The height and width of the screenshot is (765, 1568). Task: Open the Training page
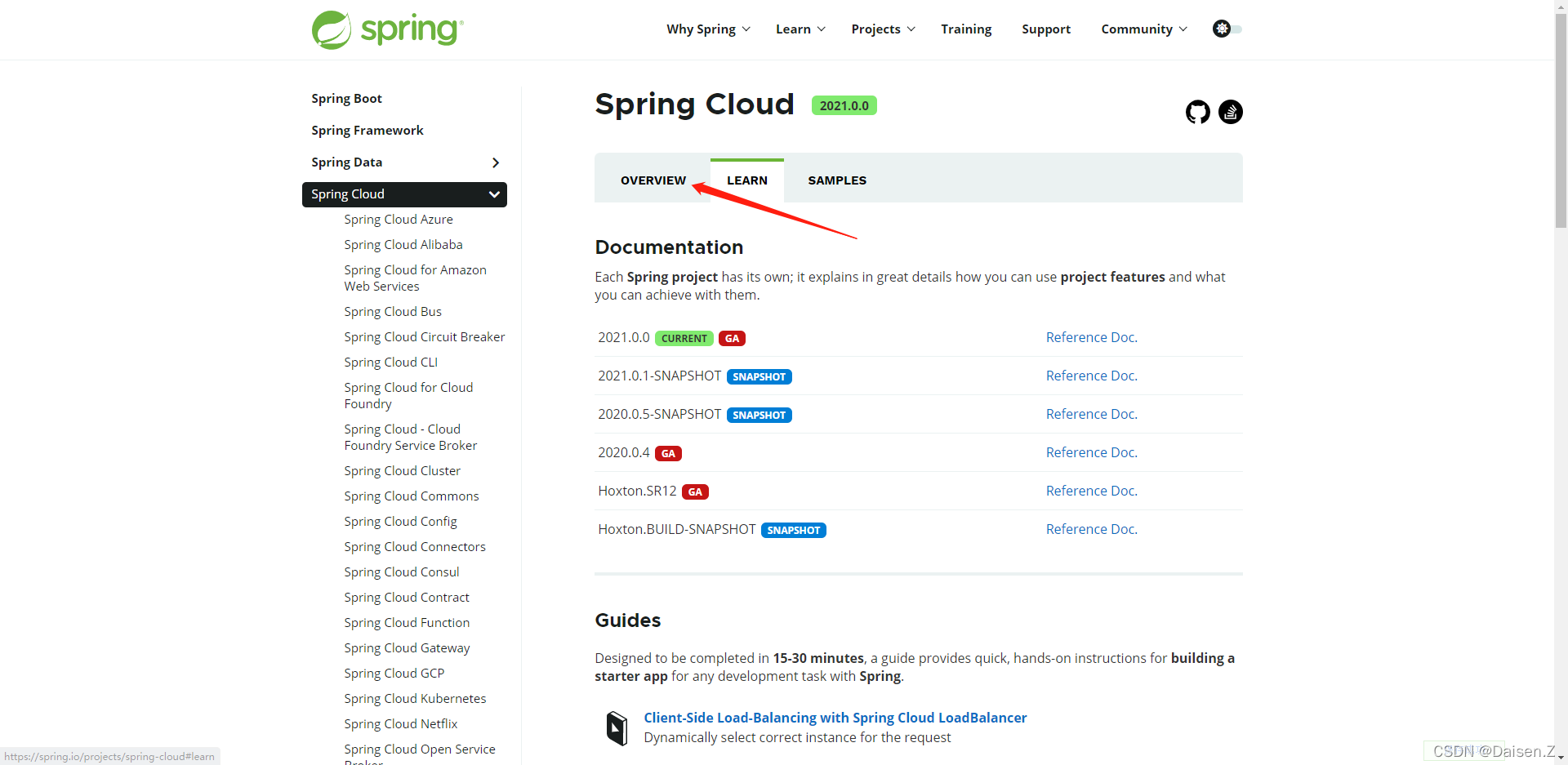pyautogui.click(x=966, y=29)
